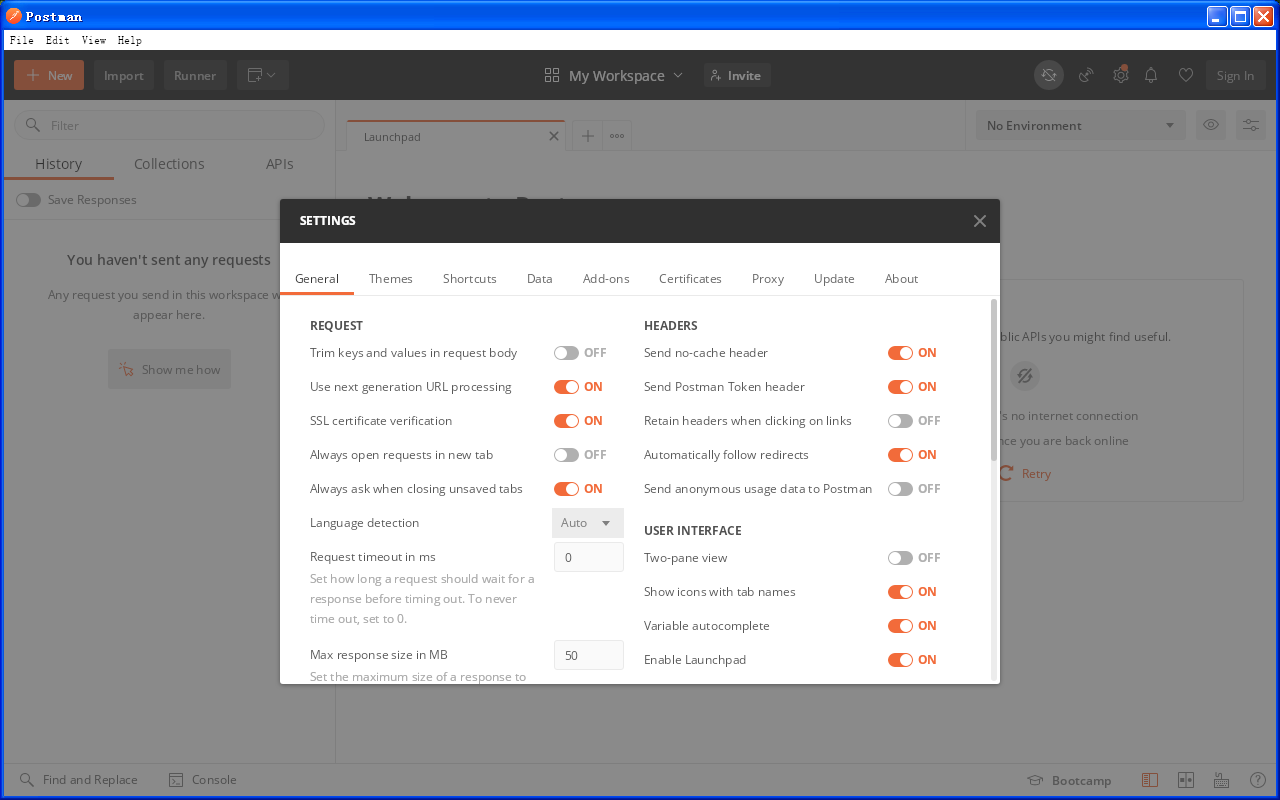The image size is (1280, 800).
Task: Close the Launchpad tab
Action: pos(554,136)
